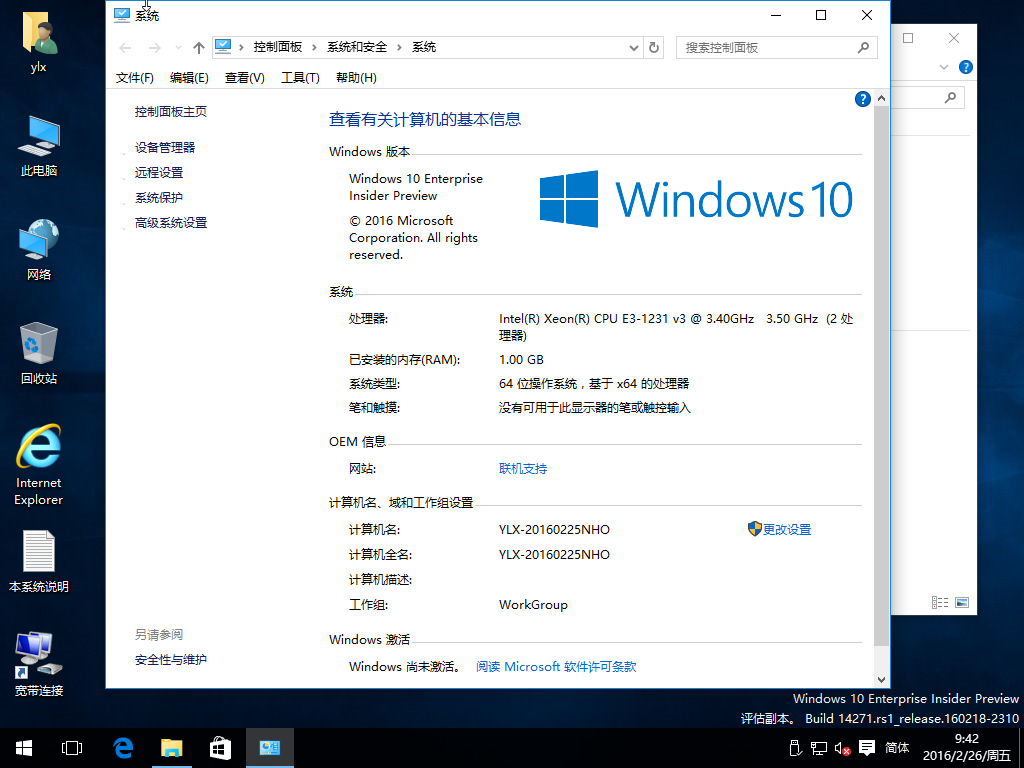The image size is (1024, 768).
Task: Click in the 搜索控制面板 search box
Action: coord(766,47)
